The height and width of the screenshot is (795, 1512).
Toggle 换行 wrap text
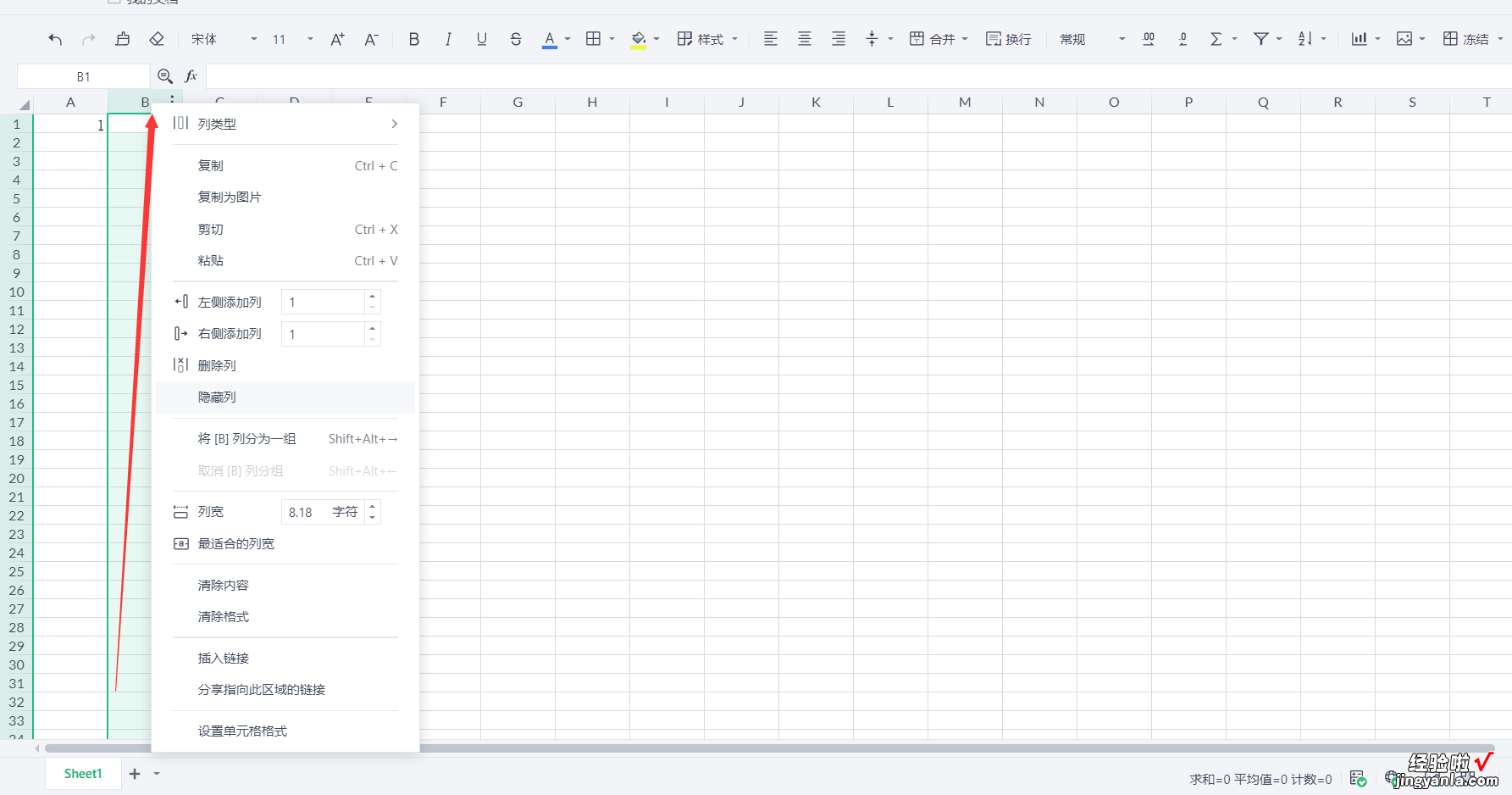coord(1009,39)
